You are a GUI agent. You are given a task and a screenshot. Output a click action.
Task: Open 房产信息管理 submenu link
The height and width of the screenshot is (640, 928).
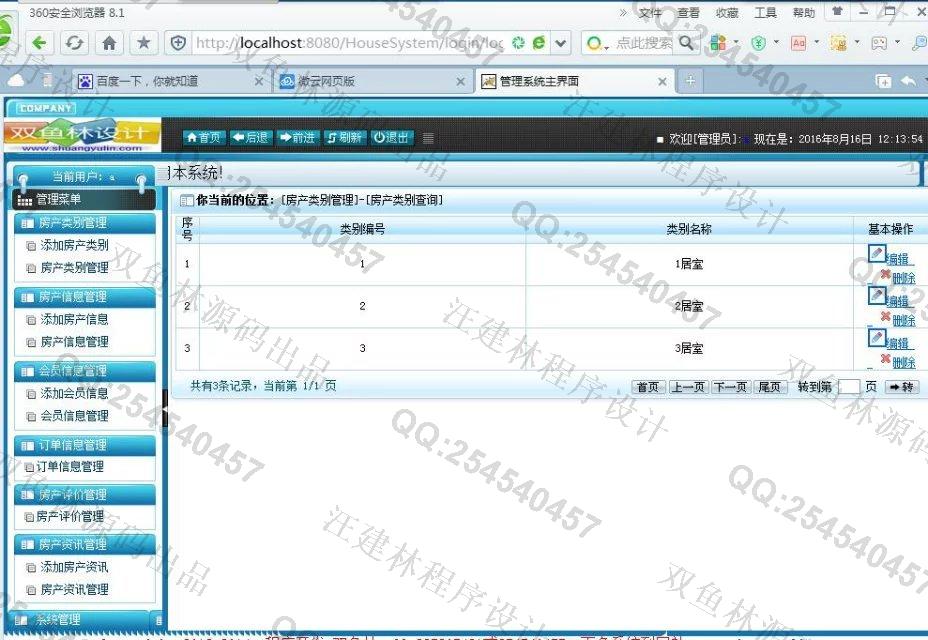tap(74, 342)
